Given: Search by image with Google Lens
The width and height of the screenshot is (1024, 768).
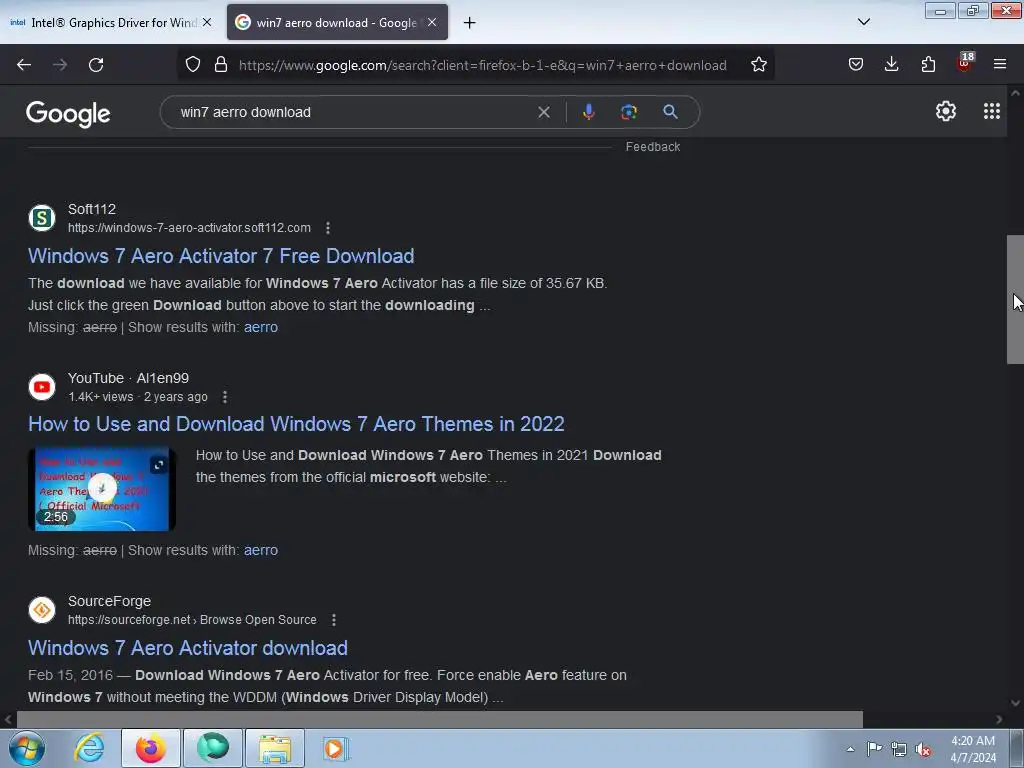Looking at the screenshot, I should [628, 112].
